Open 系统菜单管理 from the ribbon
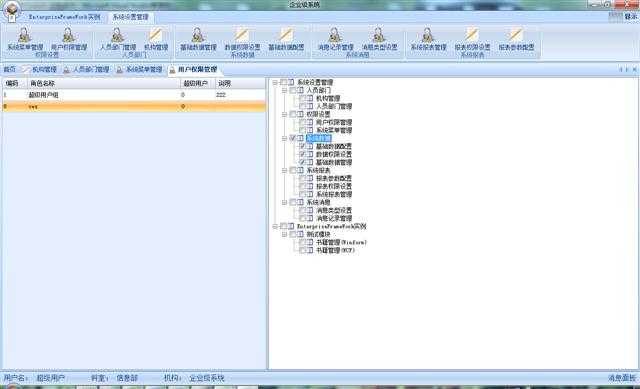The height and width of the screenshot is (389, 640). tap(25, 38)
